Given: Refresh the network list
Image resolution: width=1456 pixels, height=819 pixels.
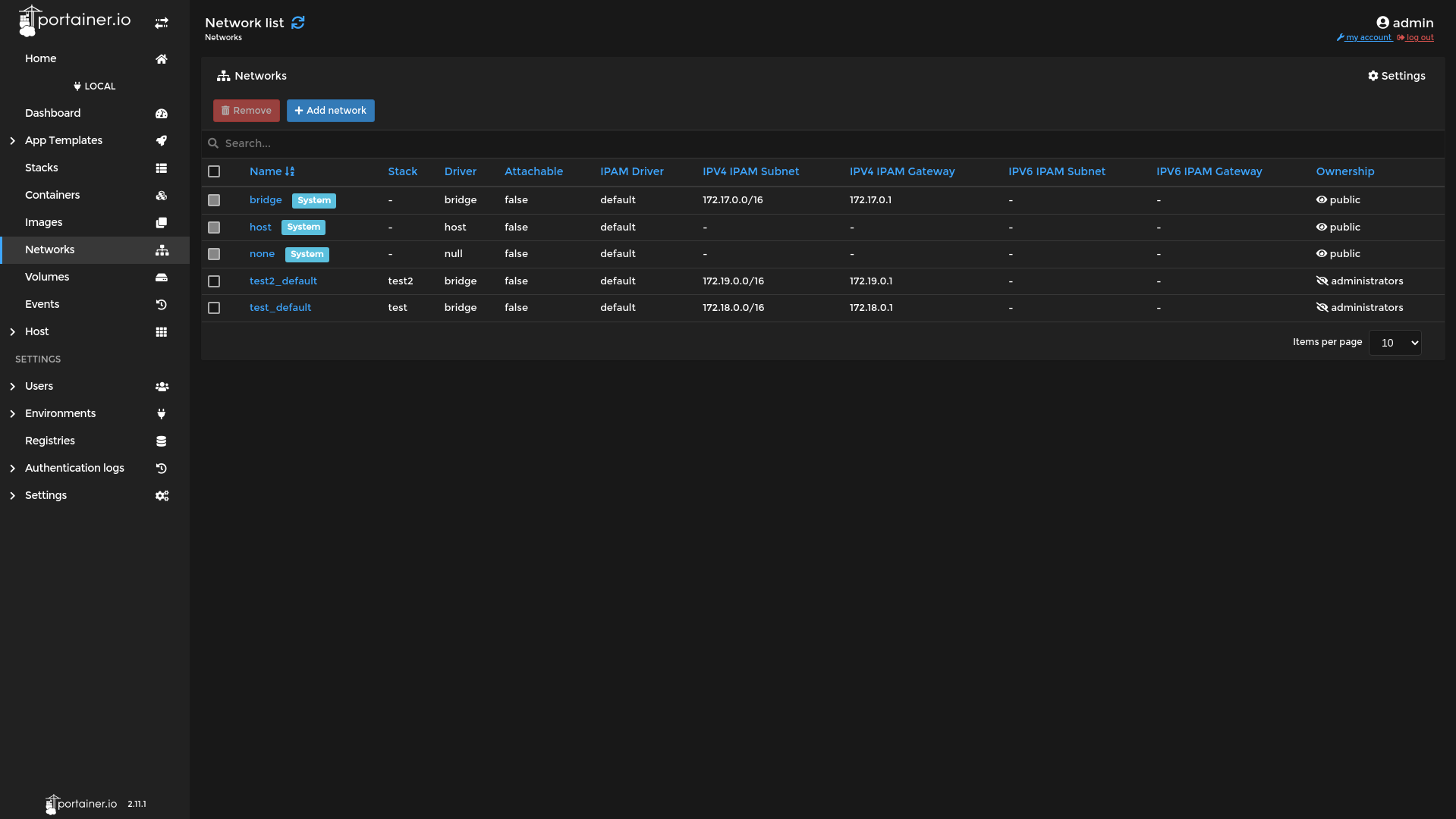Looking at the screenshot, I should [x=298, y=23].
